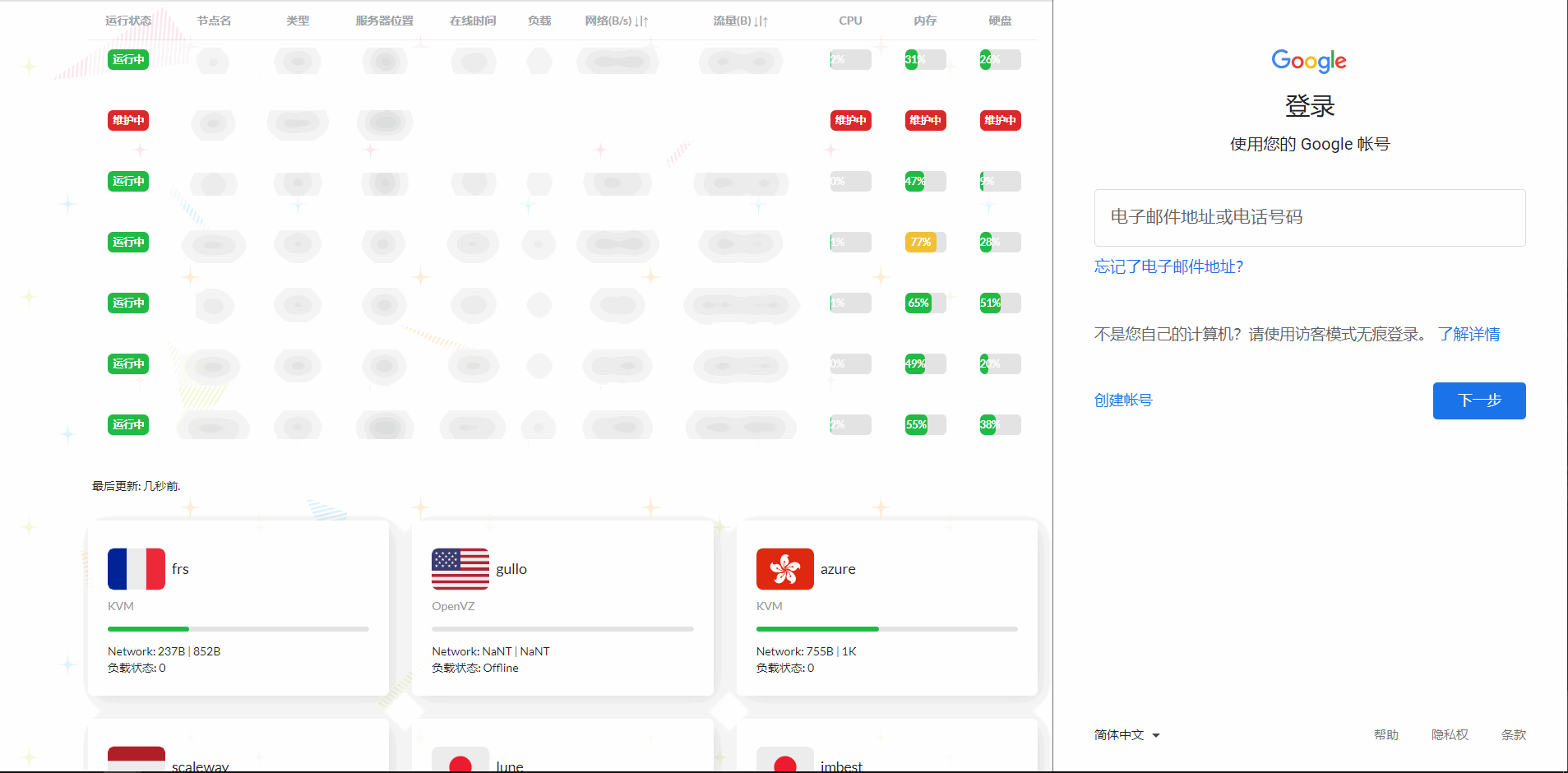The image size is (1568, 773).
Task: Click the progress bar on azure card
Action: (887, 629)
